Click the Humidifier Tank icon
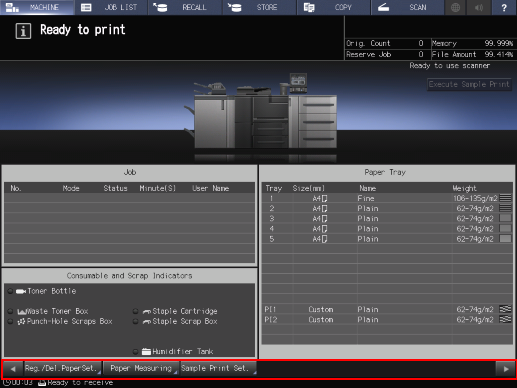Image resolution: width=517 pixels, height=388 pixels. coord(146,351)
